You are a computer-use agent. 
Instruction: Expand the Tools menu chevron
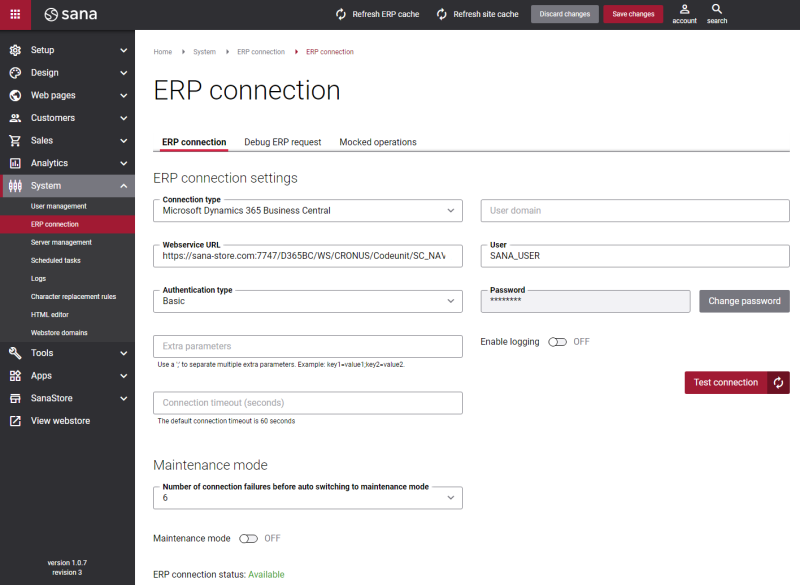(x=123, y=353)
